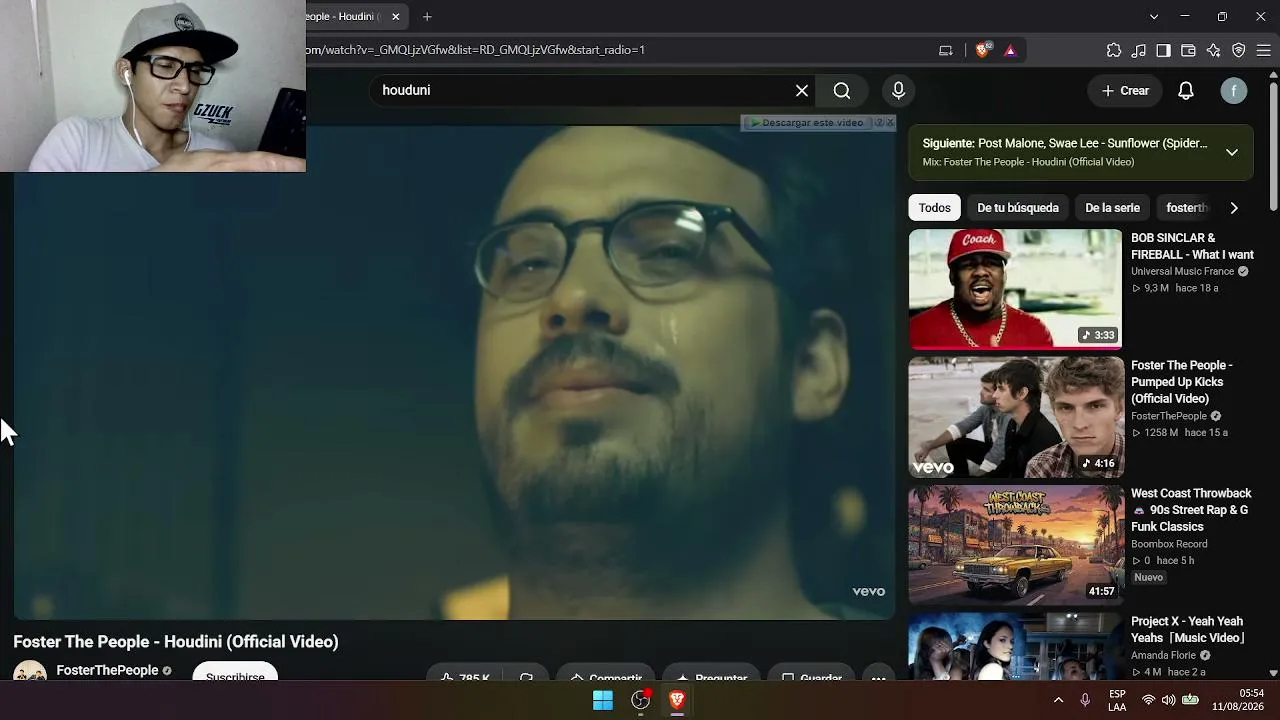1280x720 pixels.
Task: Open the Bob Sinclar video thumbnail
Action: pos(1015,289)
